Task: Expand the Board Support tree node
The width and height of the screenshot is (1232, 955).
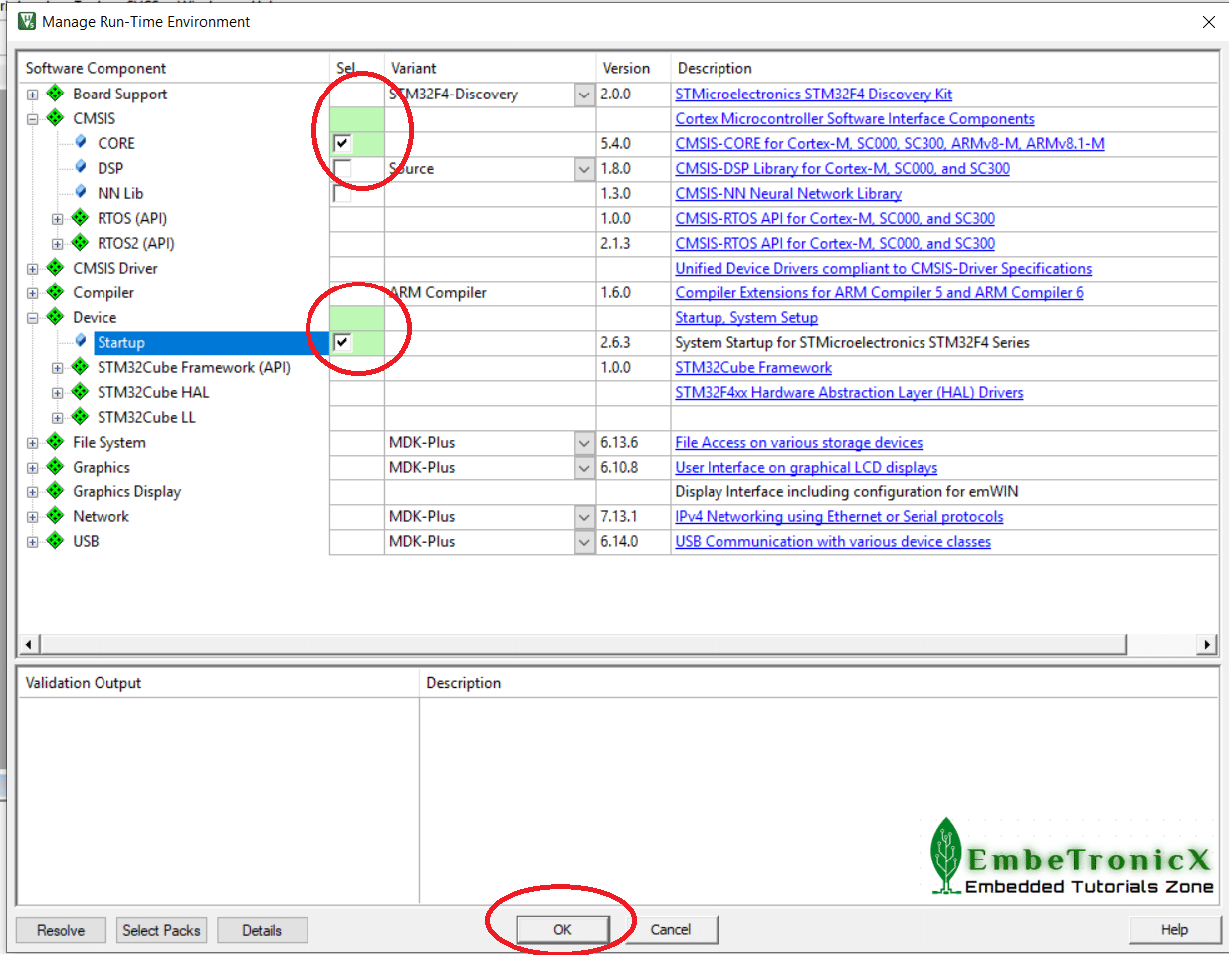Action: tap(32, 95)
